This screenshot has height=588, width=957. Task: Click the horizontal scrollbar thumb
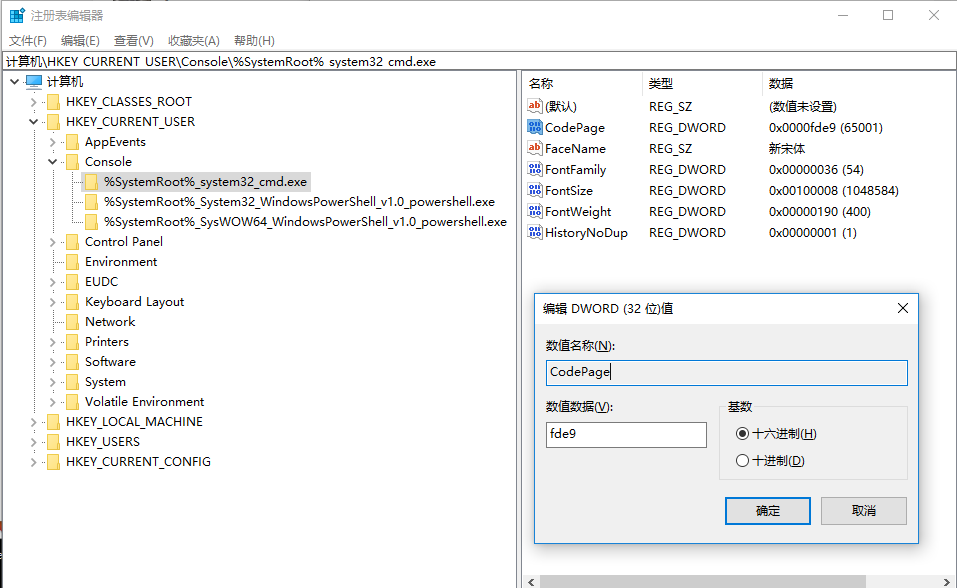(x=702, y=581)
